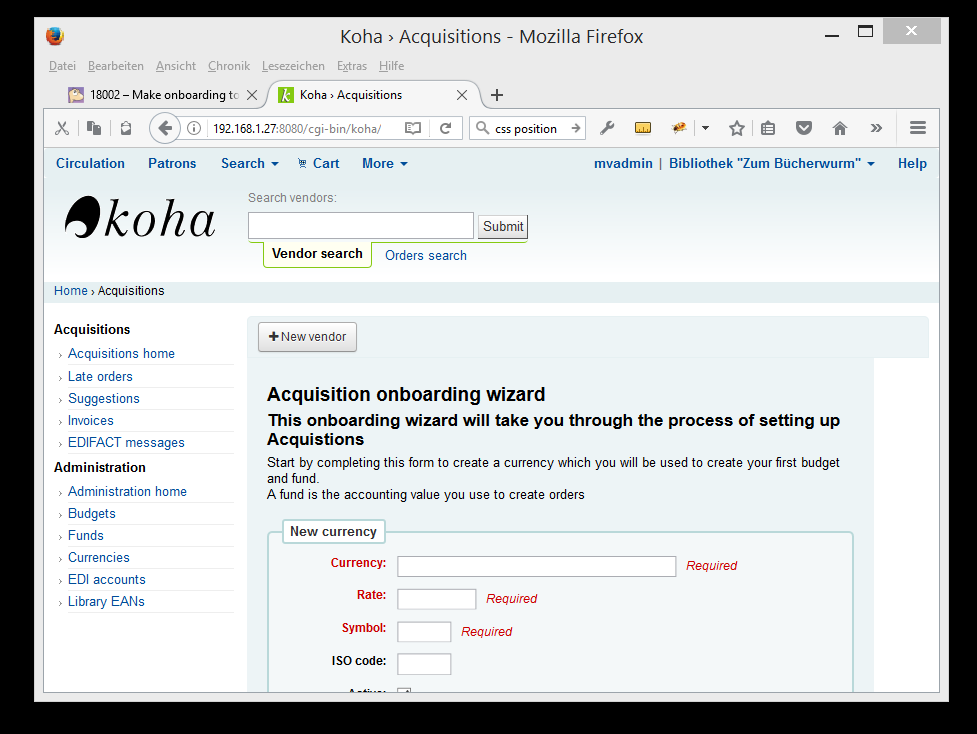Focus the Currency name input field
The width and height of the screenshot is (977, 734).
pos(536,566)
